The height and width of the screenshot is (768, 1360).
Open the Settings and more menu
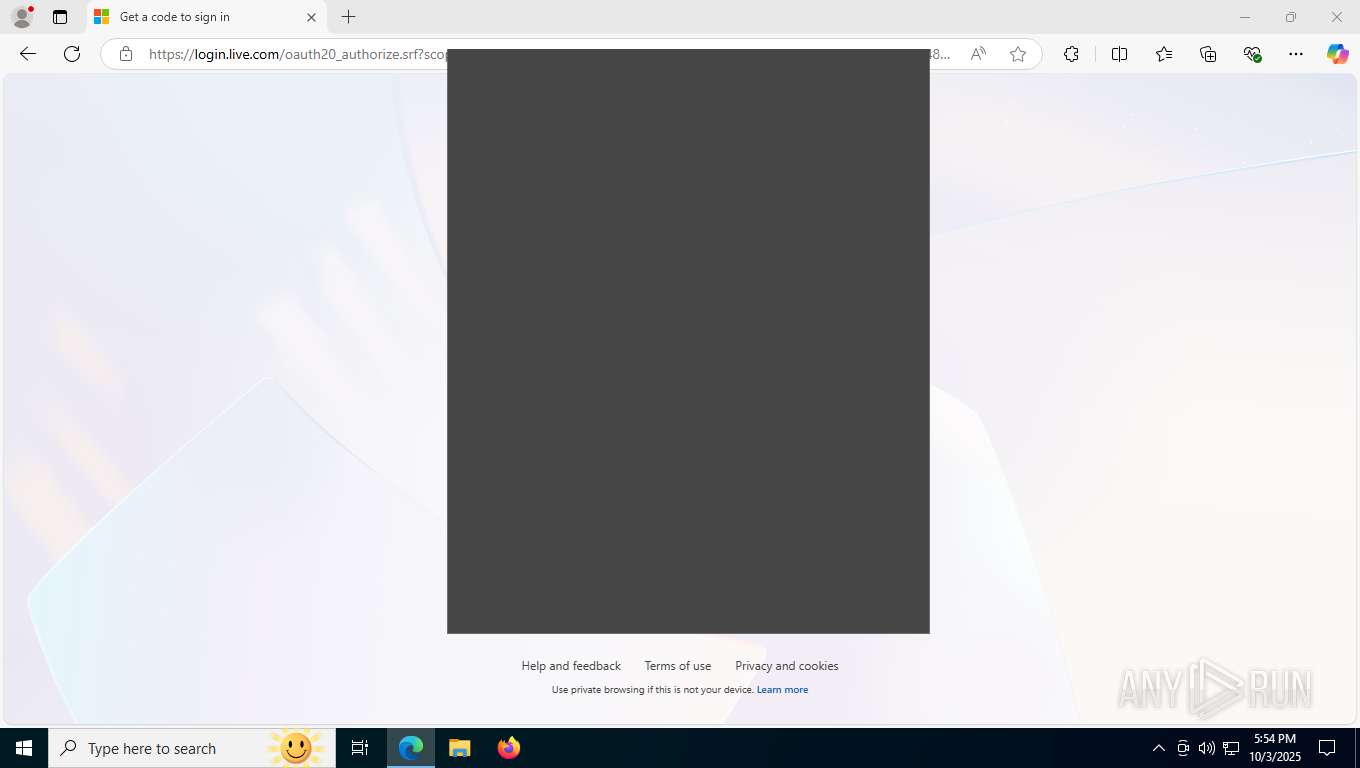point(1296,54)
